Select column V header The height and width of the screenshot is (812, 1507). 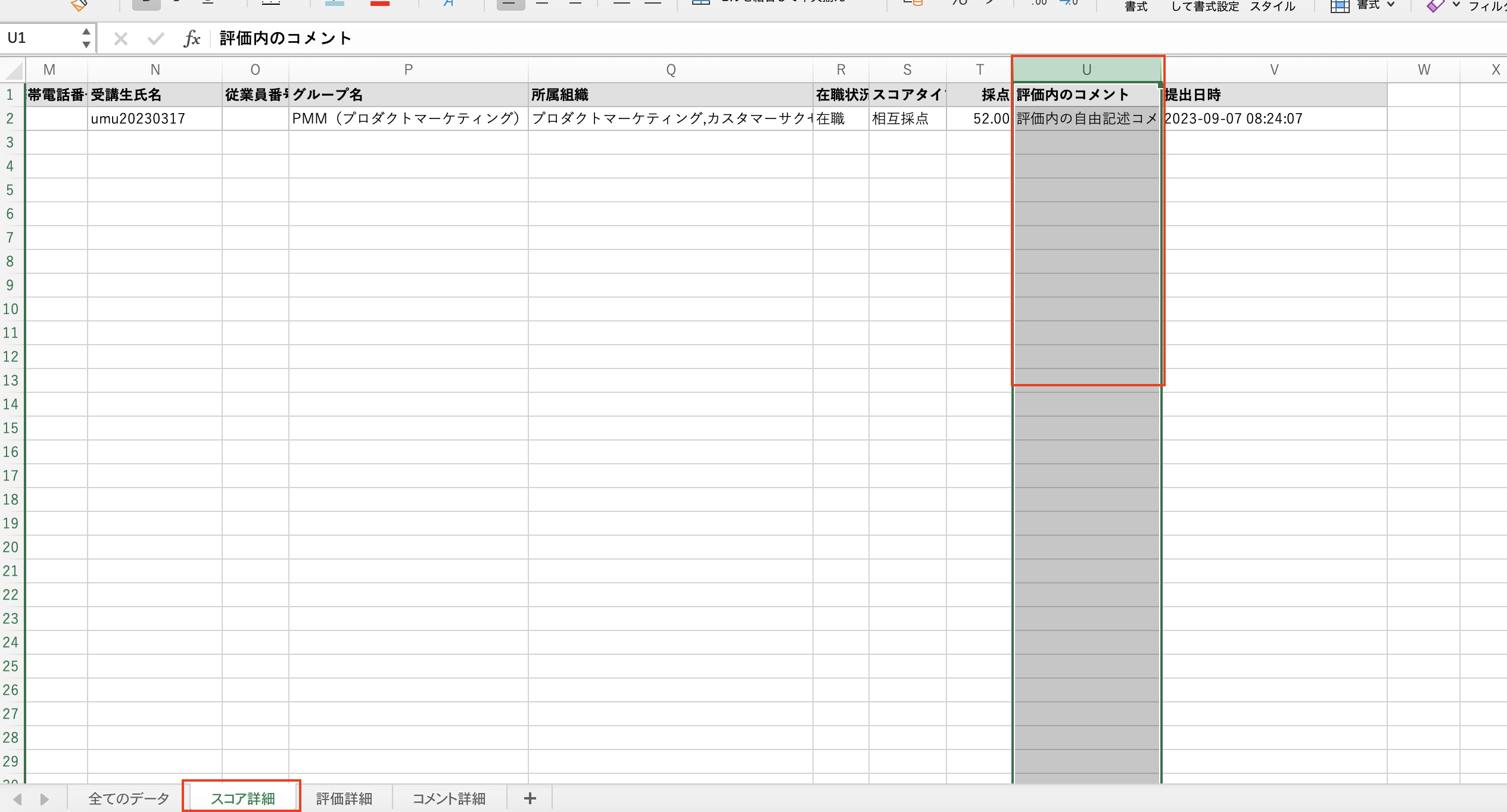point(1274,70)
